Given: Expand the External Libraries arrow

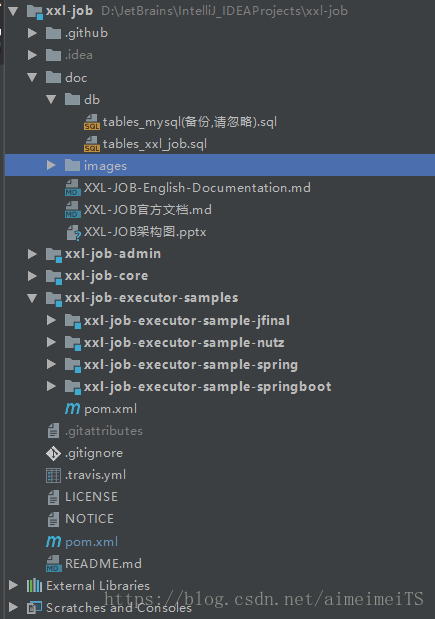Looking at the screenshot, I should [13, 585].
